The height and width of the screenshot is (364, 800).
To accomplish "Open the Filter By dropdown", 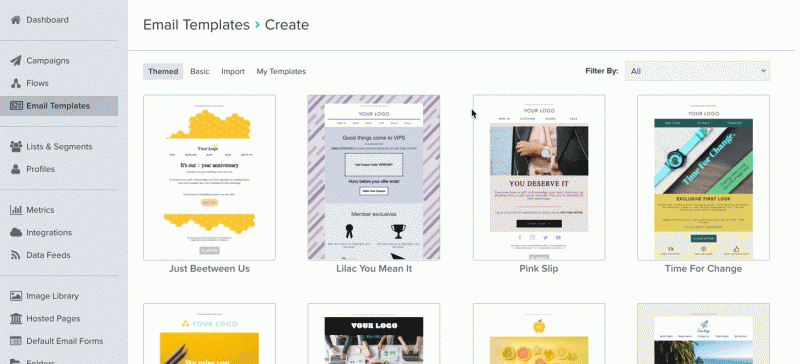I will tap(697, 71).
